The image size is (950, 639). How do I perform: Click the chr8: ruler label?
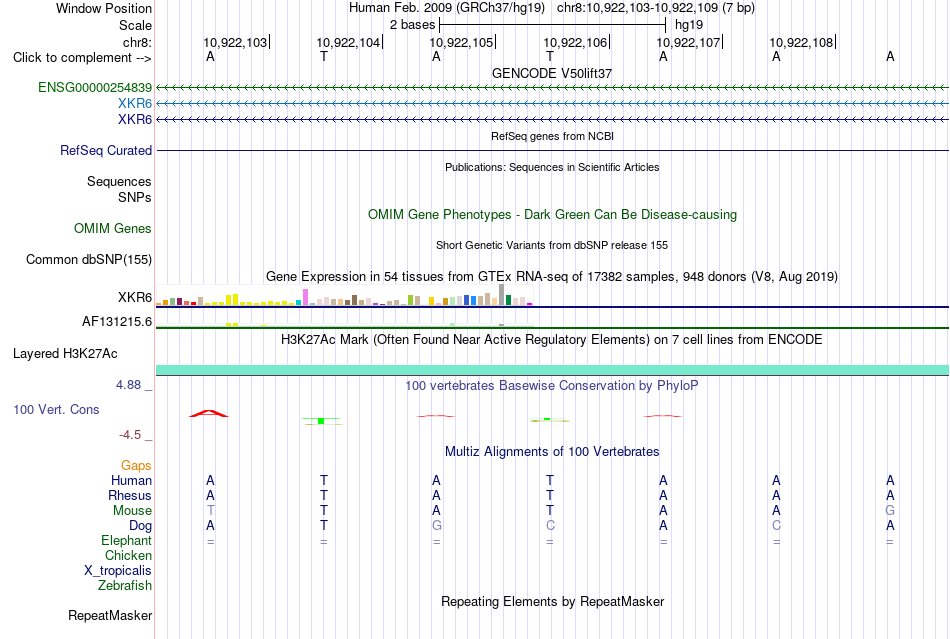(x=137, y=42)
